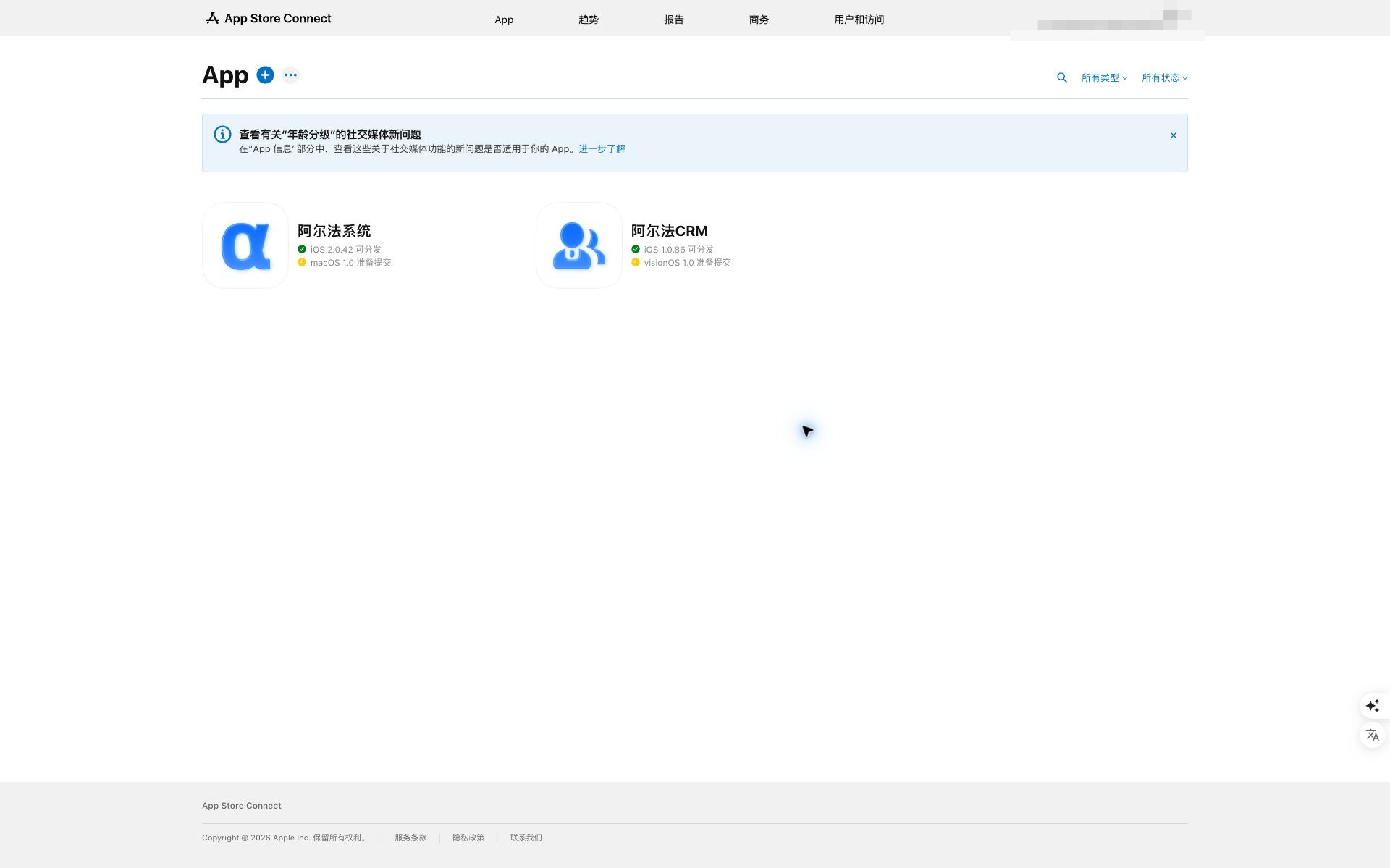Open the AI assistant sparkle button
The height and width of the screenshot is (868, 1390).
(x=1372, y=706)
